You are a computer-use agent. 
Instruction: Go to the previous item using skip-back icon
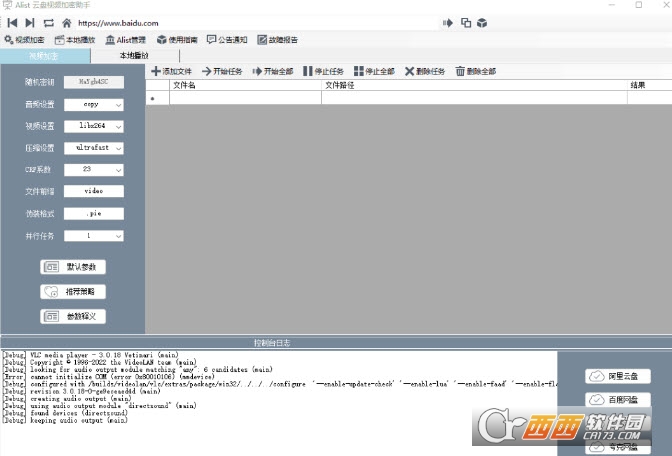pos(12,23)
